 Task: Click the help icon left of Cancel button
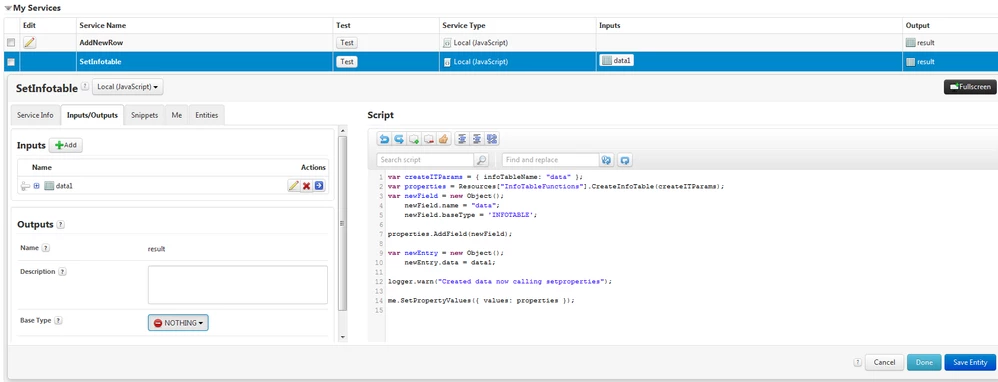pyautogui.click(x=857, y=362)
